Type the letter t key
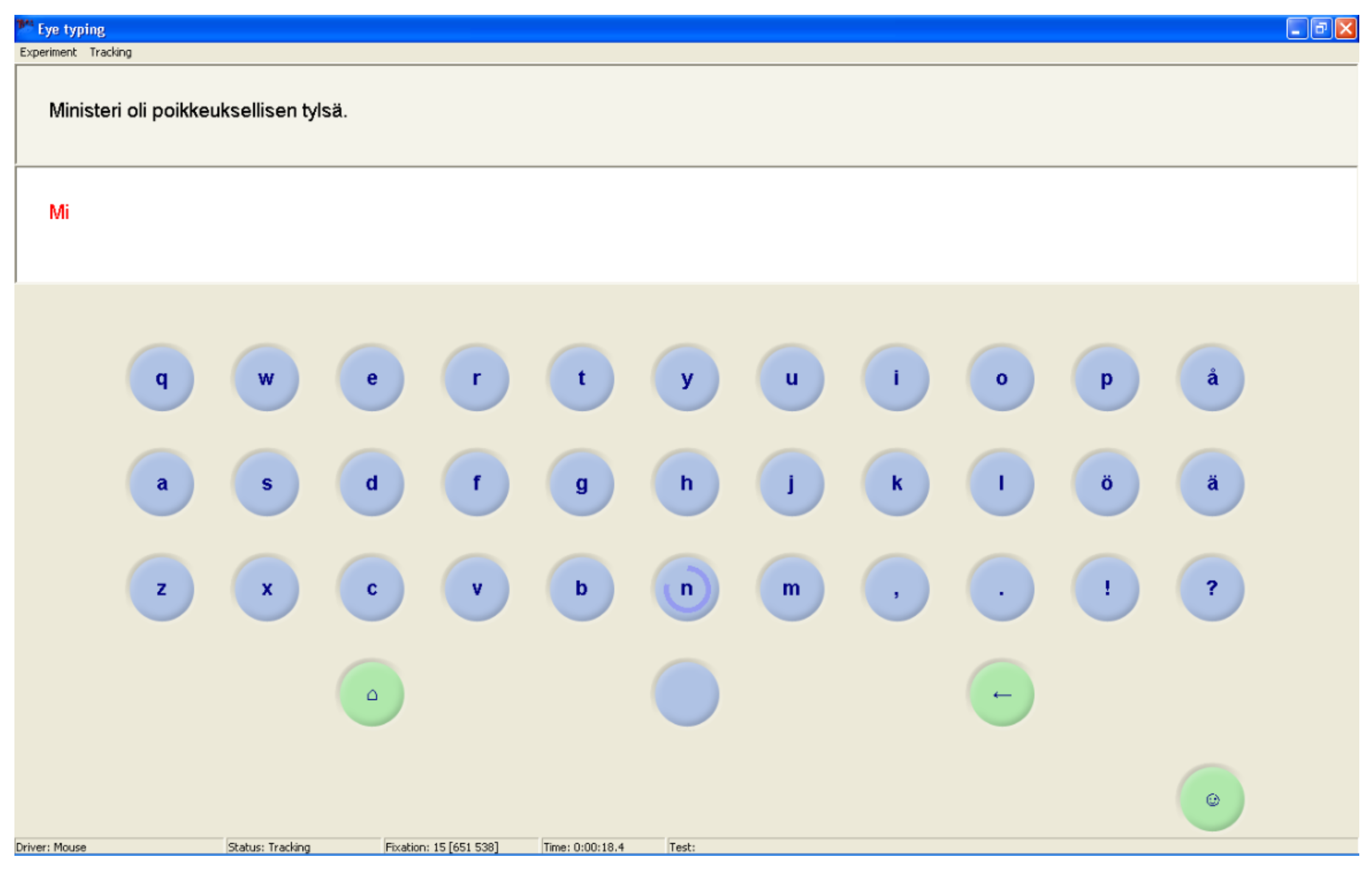 coord(581,378)
